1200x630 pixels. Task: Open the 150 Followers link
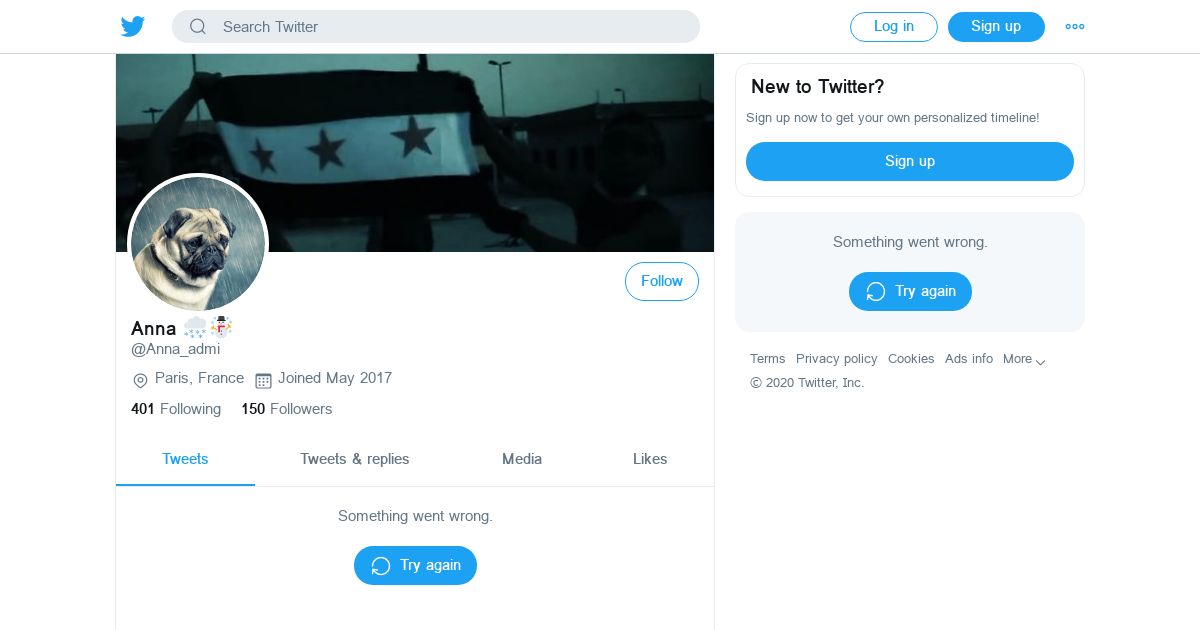pyautogui.click(x=287, y=409)
